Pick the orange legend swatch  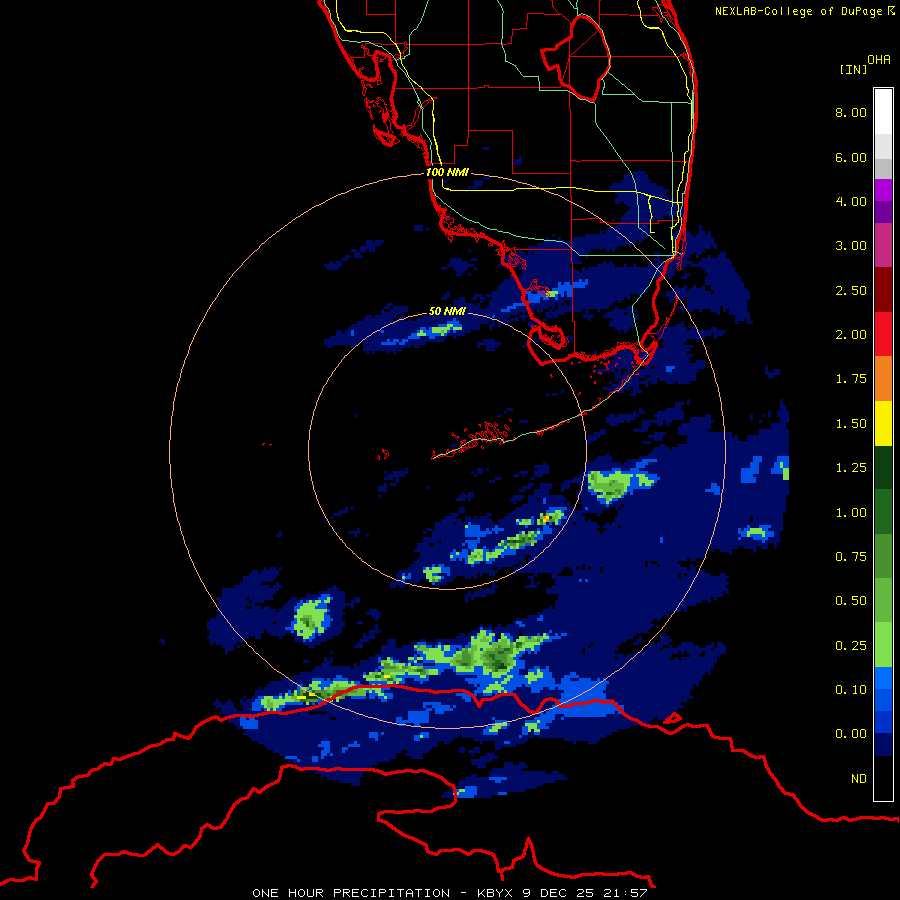(883, 378)
